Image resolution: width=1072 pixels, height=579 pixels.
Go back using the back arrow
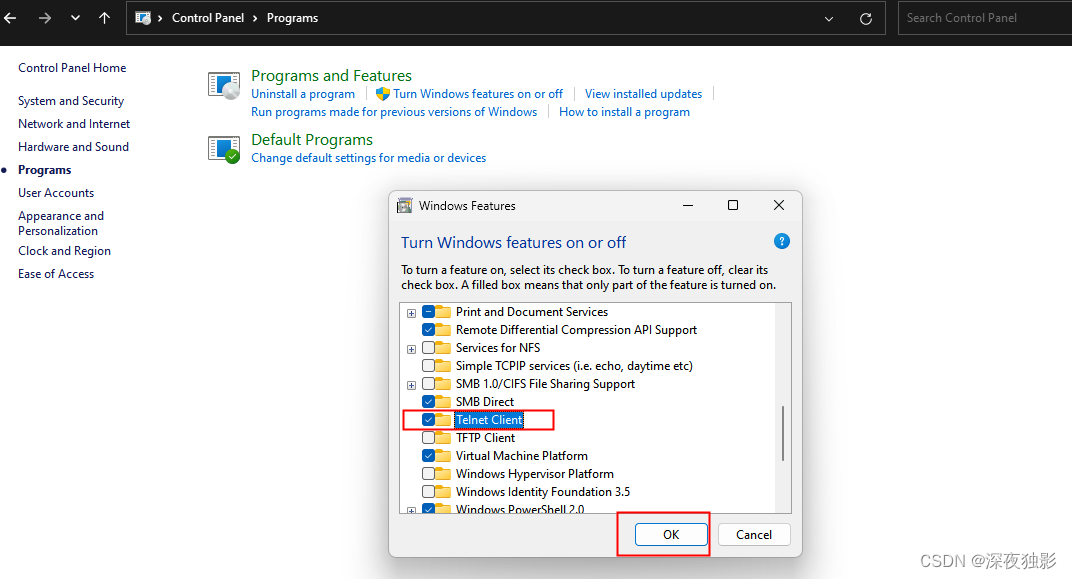tap(10, 18)
